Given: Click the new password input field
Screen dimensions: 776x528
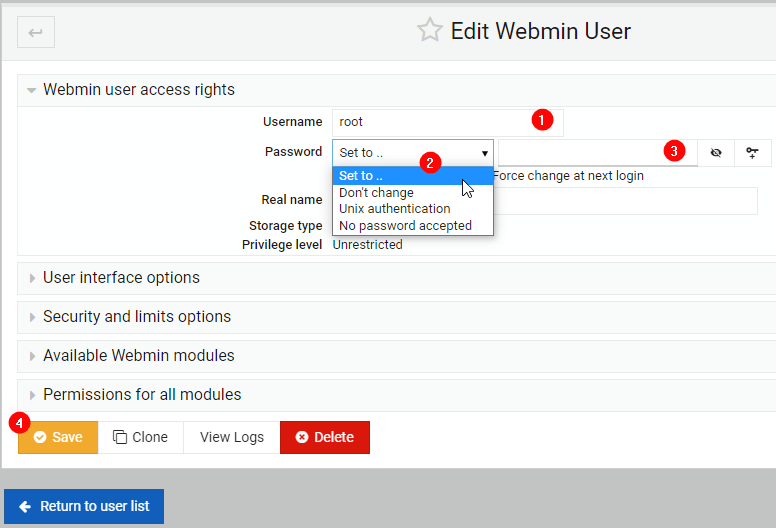Looking at the screenshot, I should pos(580,153).
